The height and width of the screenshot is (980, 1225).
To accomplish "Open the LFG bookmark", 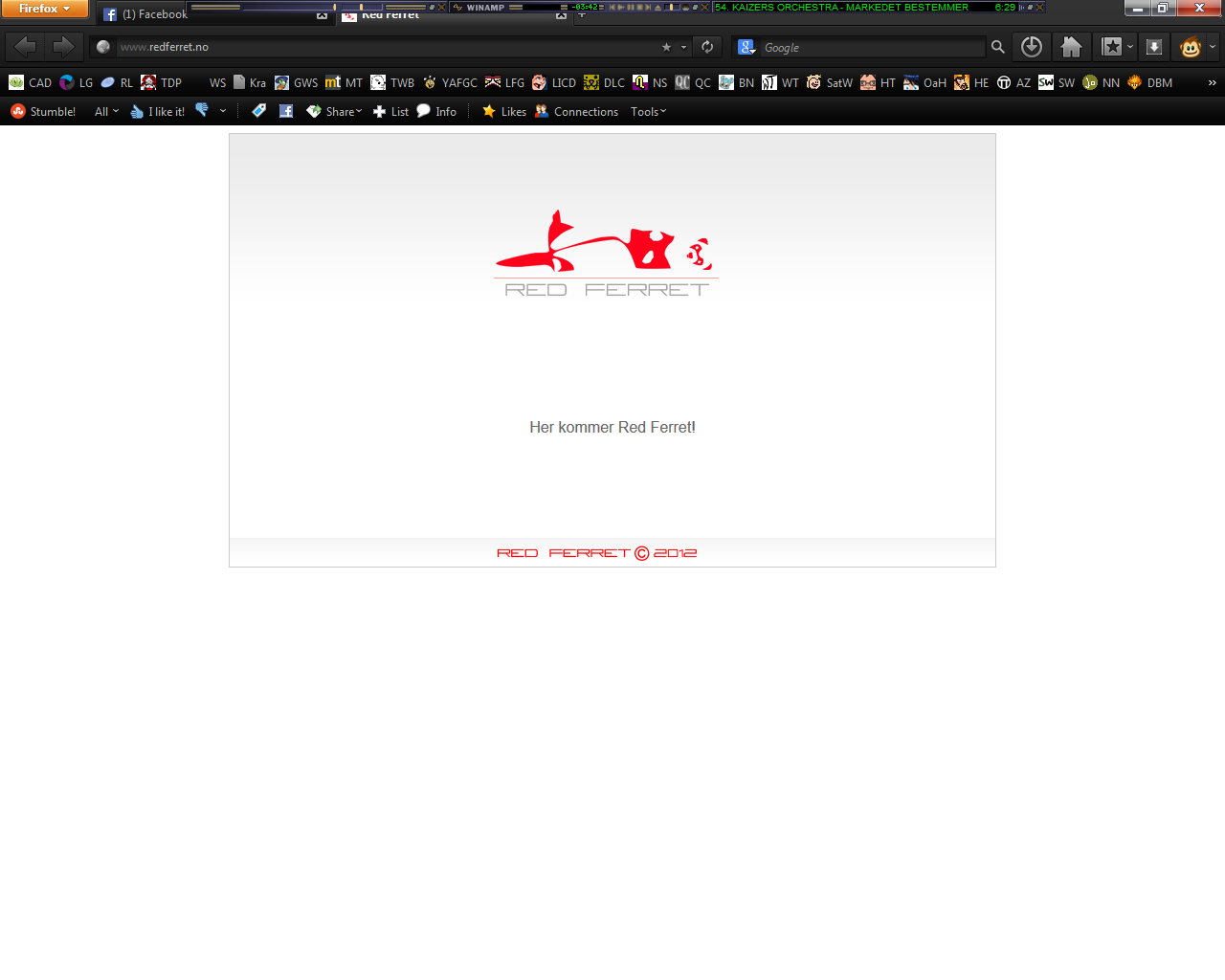I will (x=504, y=83).
